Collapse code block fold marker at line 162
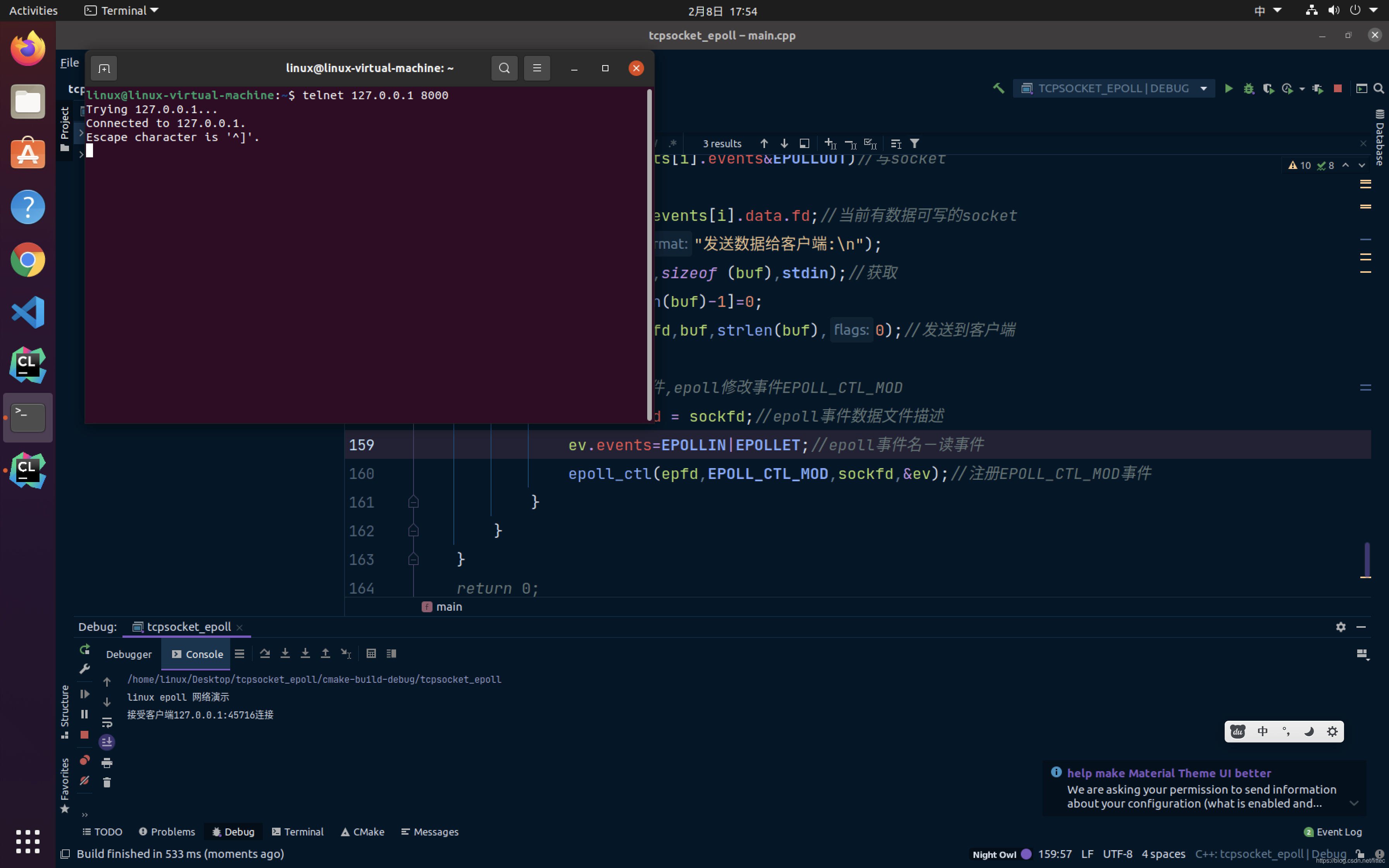This screenshot has width=1389, height=868. (x=413, y=531)
